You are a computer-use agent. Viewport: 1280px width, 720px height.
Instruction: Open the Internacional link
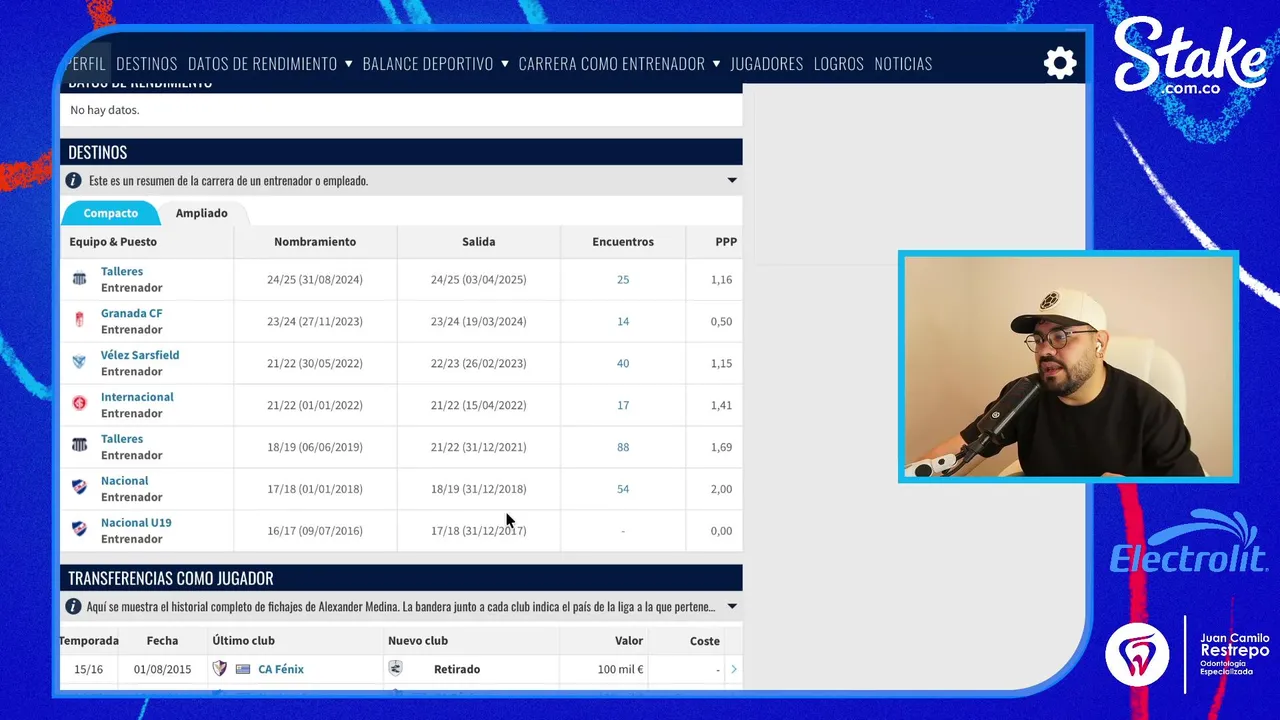pyautogui.click(x=137, y=397)
